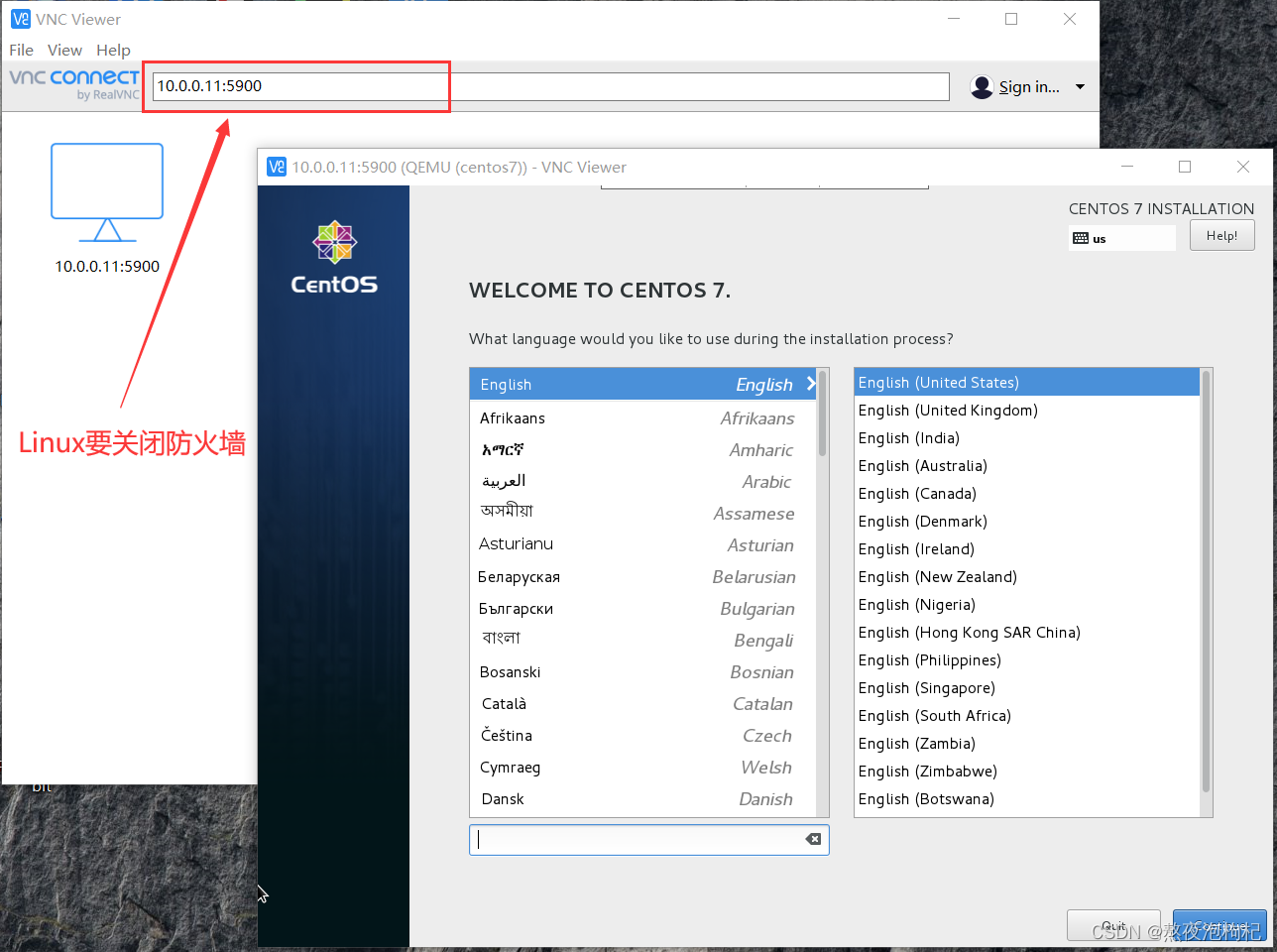Choose English (United Kingdom) locale

(x=1026, y=411)
